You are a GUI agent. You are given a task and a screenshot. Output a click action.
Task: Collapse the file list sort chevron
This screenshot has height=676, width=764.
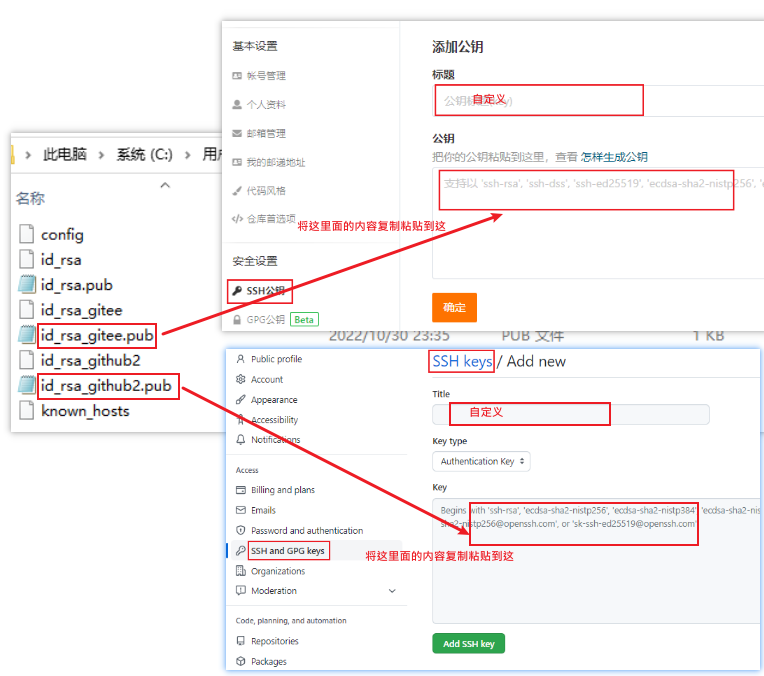coord(166,185)
